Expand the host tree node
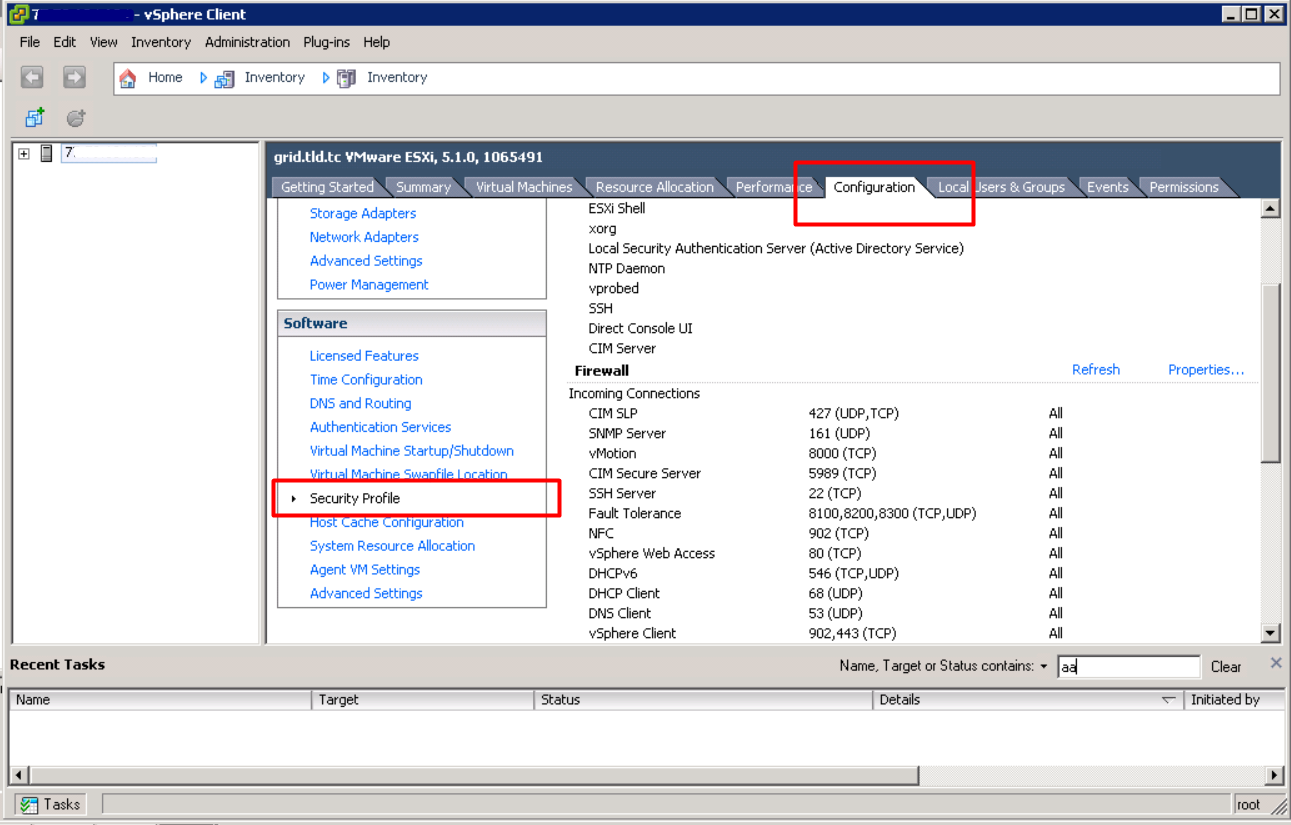 (x=24, y=153)
